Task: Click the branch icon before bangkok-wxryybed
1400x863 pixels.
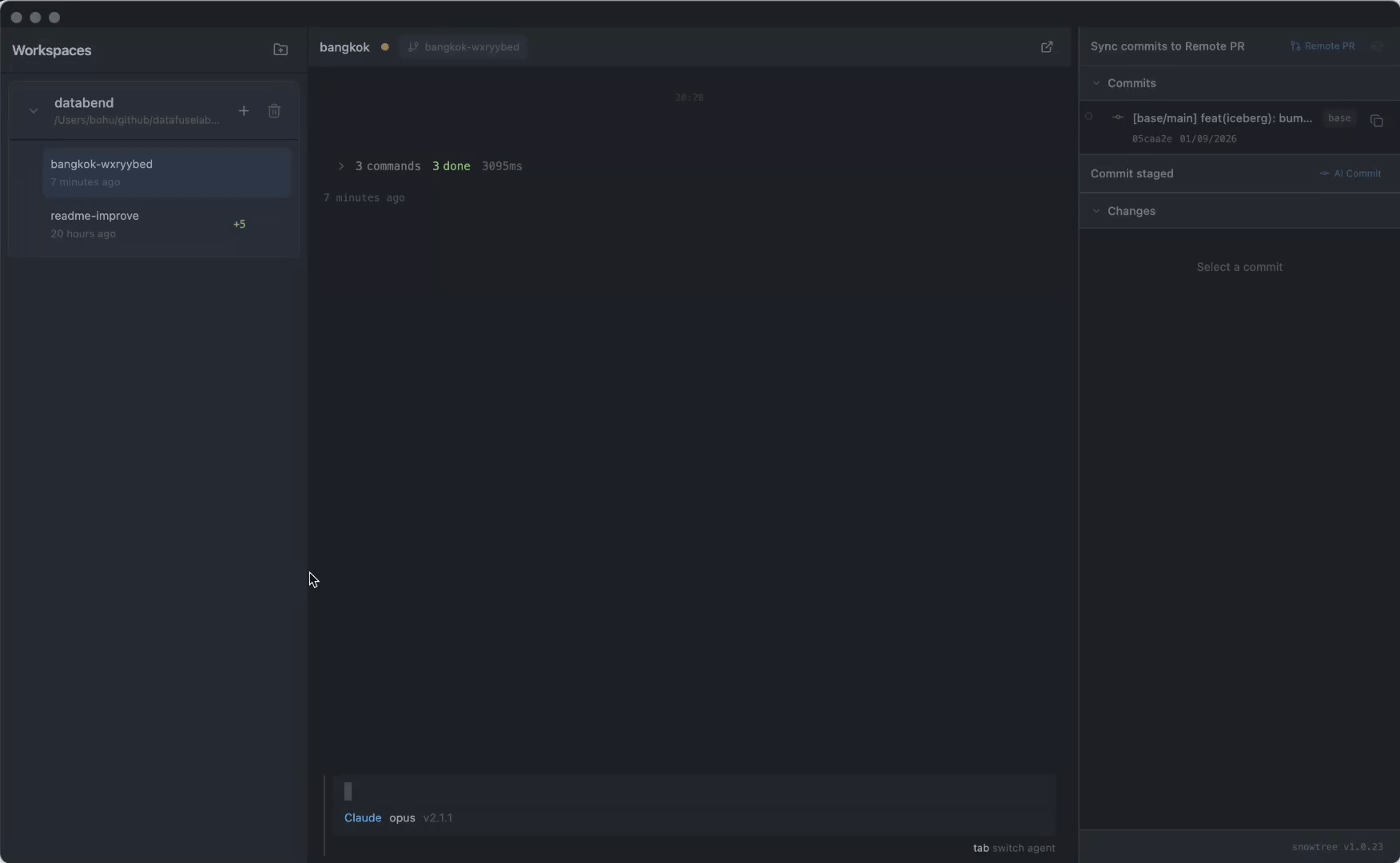Action: 413,47
